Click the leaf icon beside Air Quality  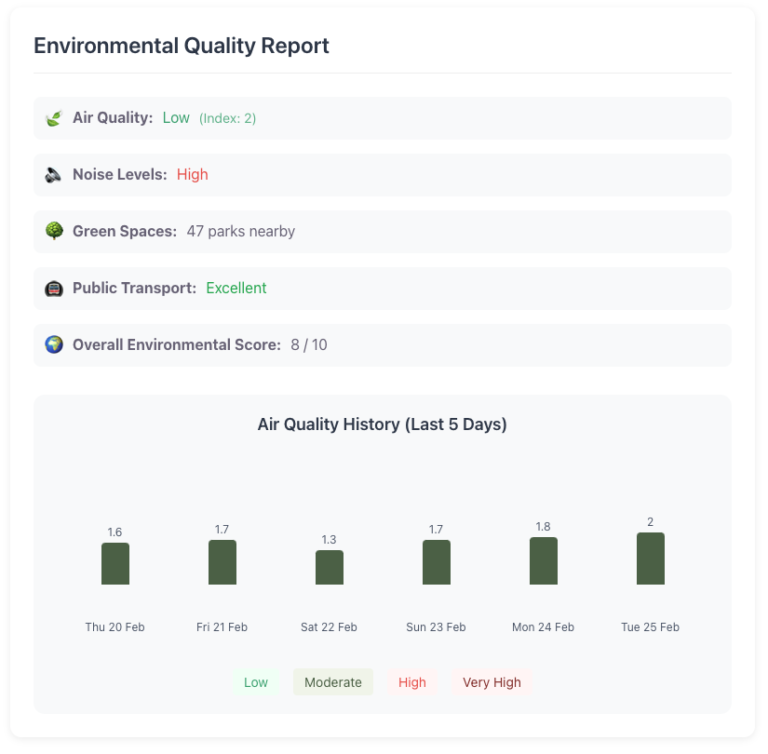pos(54,118)
